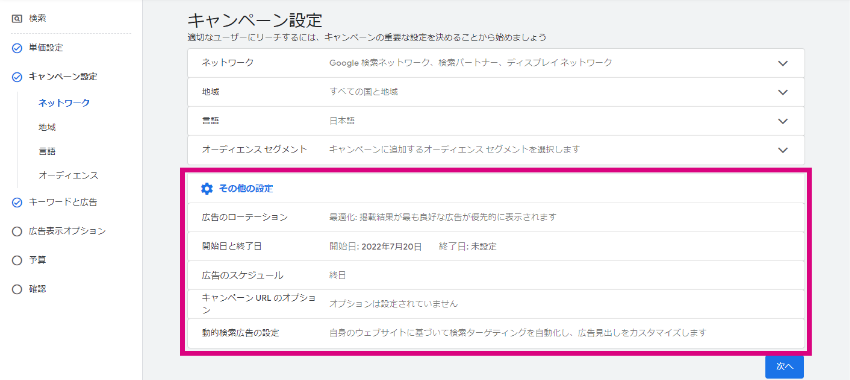Expand the オーディエンス セグメント row chevron
Screen dimensions: 850x380
pyautogui.click(x=782, y=150)
